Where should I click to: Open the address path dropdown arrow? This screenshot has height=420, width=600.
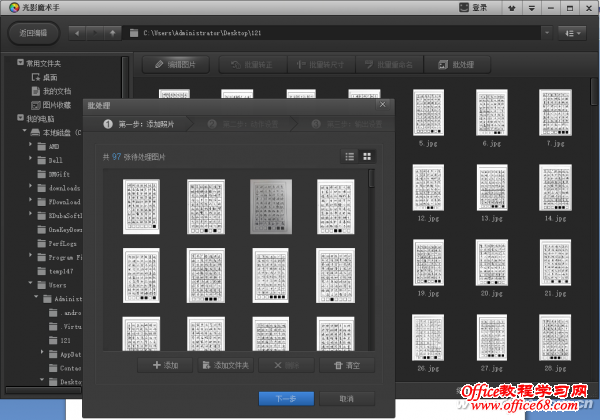click(546, 33)
